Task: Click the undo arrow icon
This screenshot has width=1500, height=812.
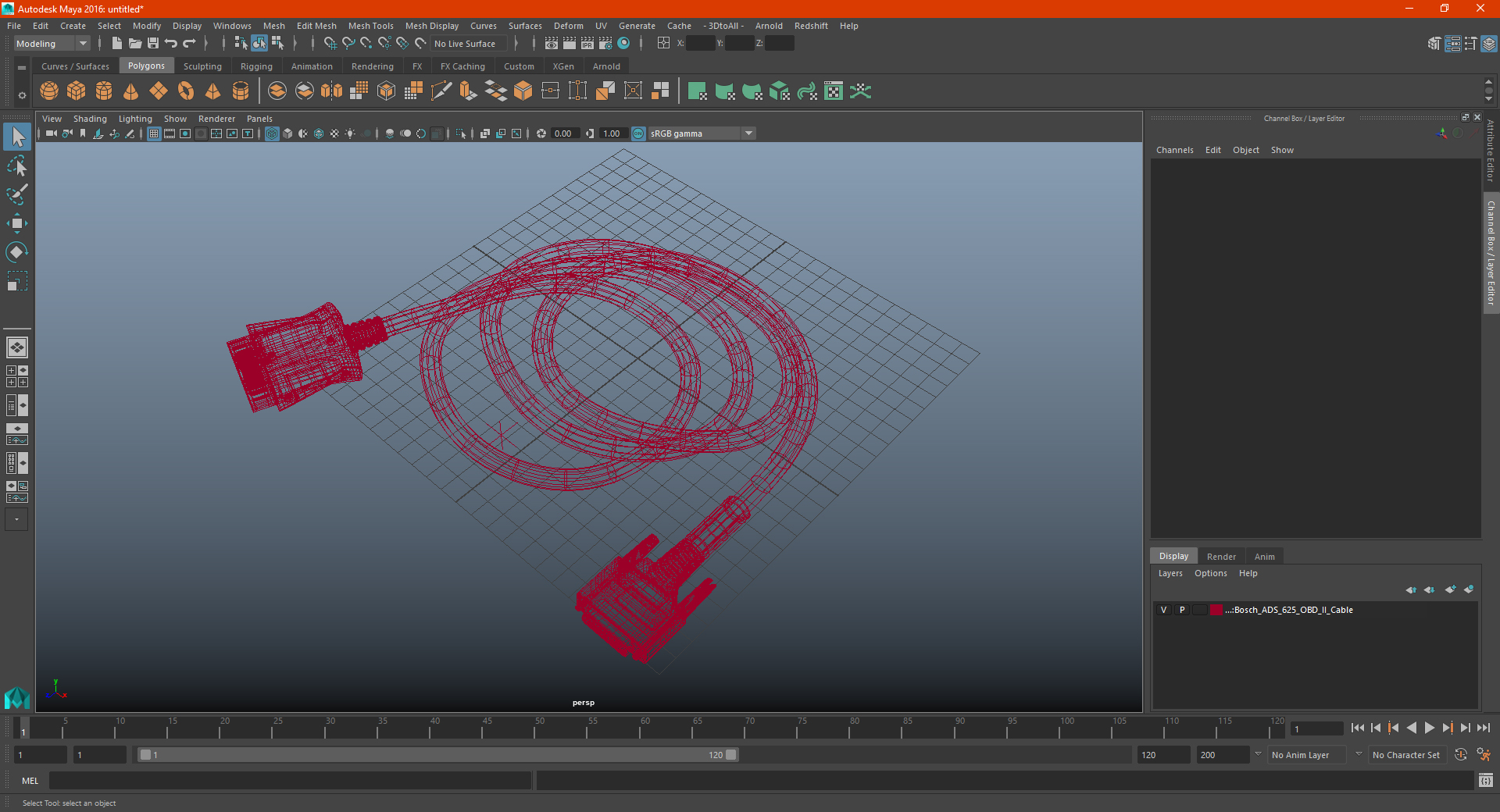Action: click(x=171, y=44)
